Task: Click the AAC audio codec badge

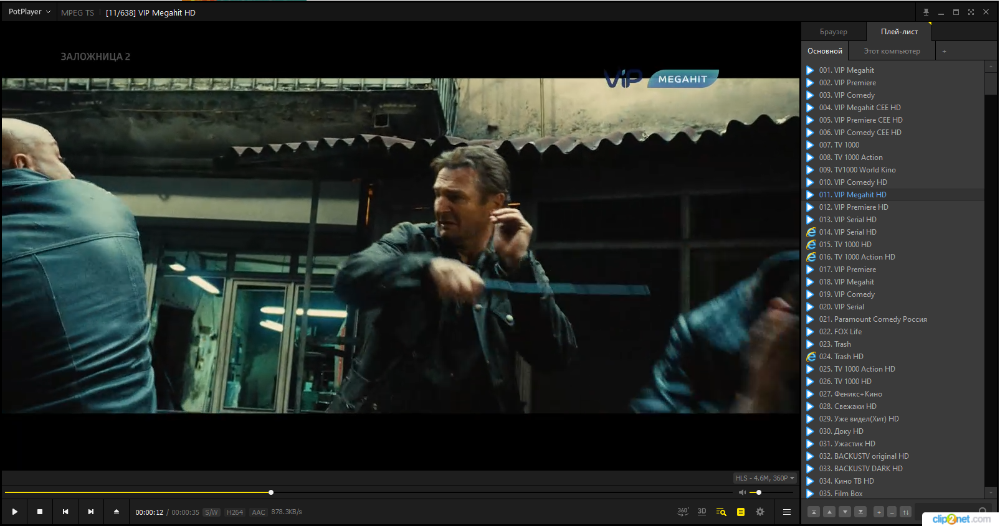Action: pos(258,512)
